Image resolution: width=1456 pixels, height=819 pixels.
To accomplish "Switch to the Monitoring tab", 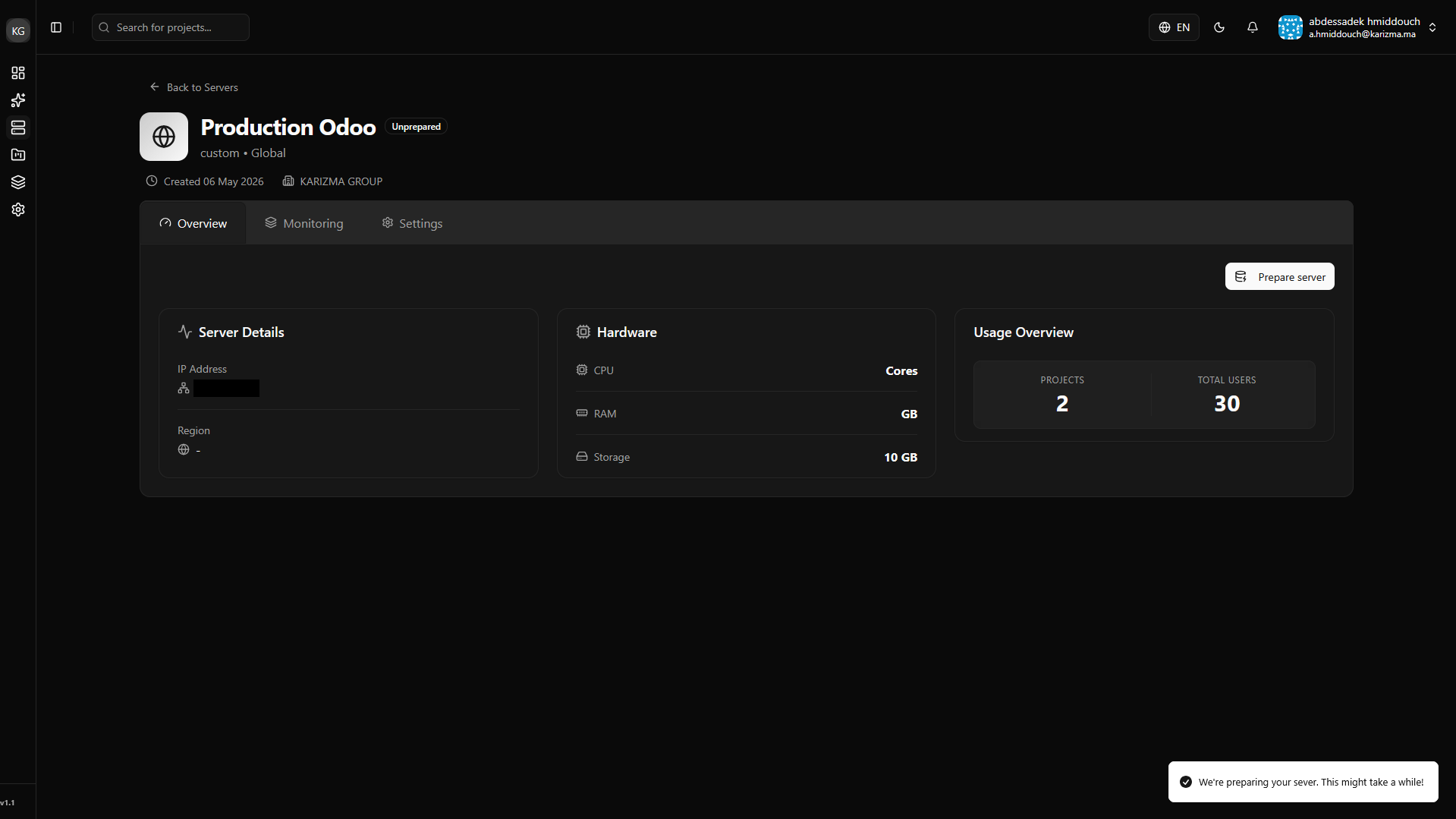I will click(304, 223).
